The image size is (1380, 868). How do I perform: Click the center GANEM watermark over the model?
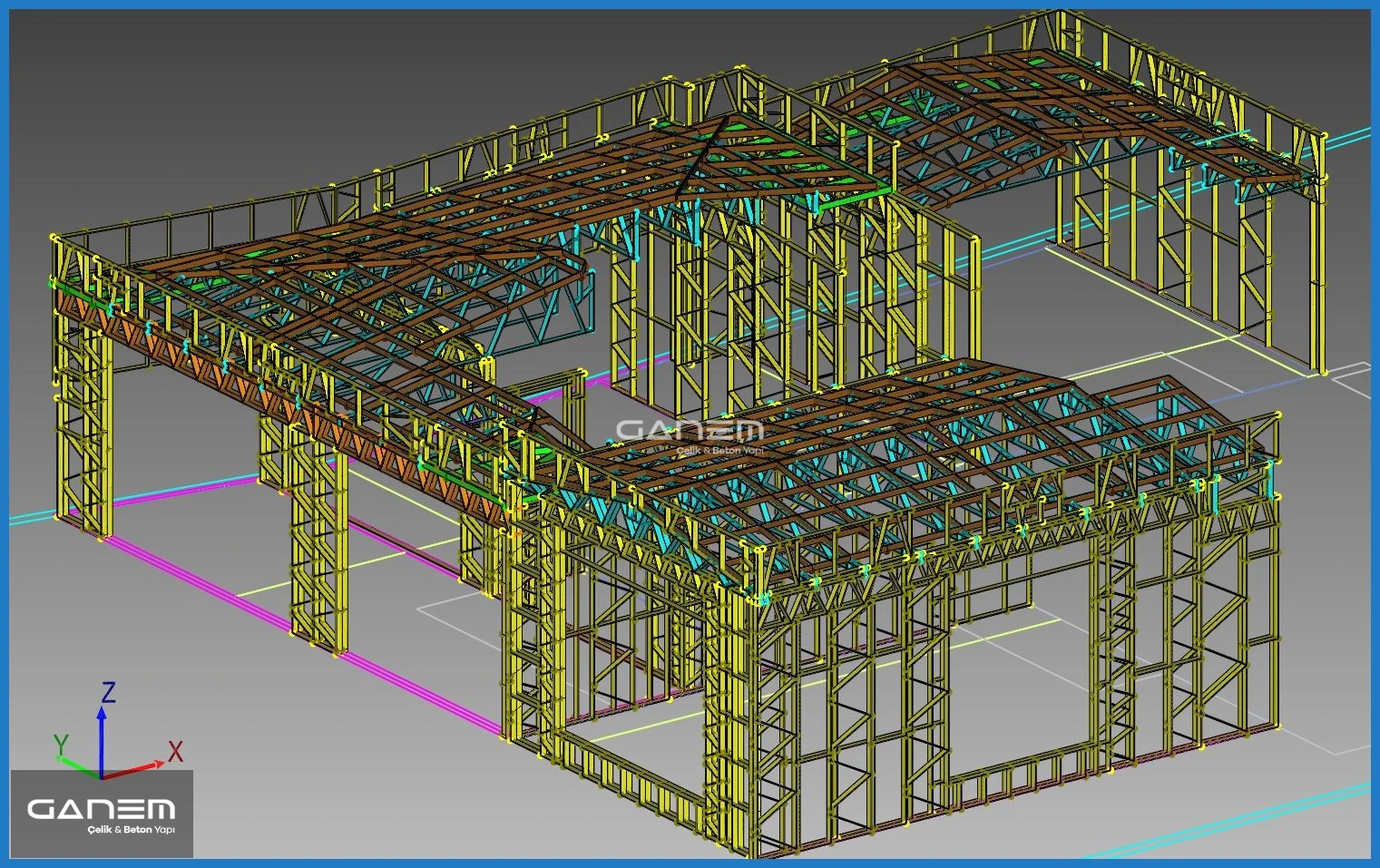click(x=690, y=431)
